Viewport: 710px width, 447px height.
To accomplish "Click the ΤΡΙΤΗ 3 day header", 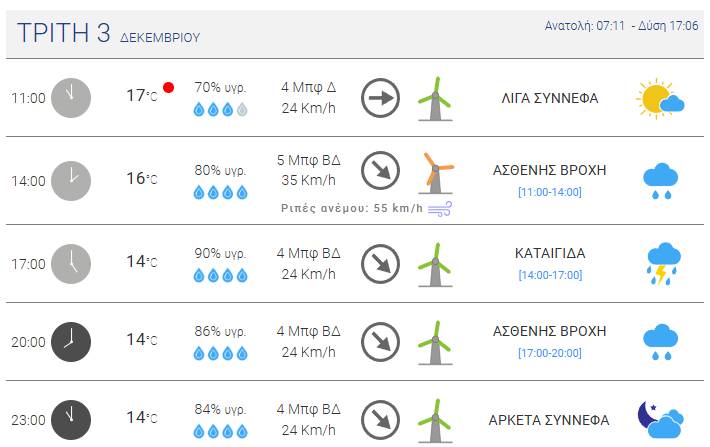I will (x=64, y=33).
